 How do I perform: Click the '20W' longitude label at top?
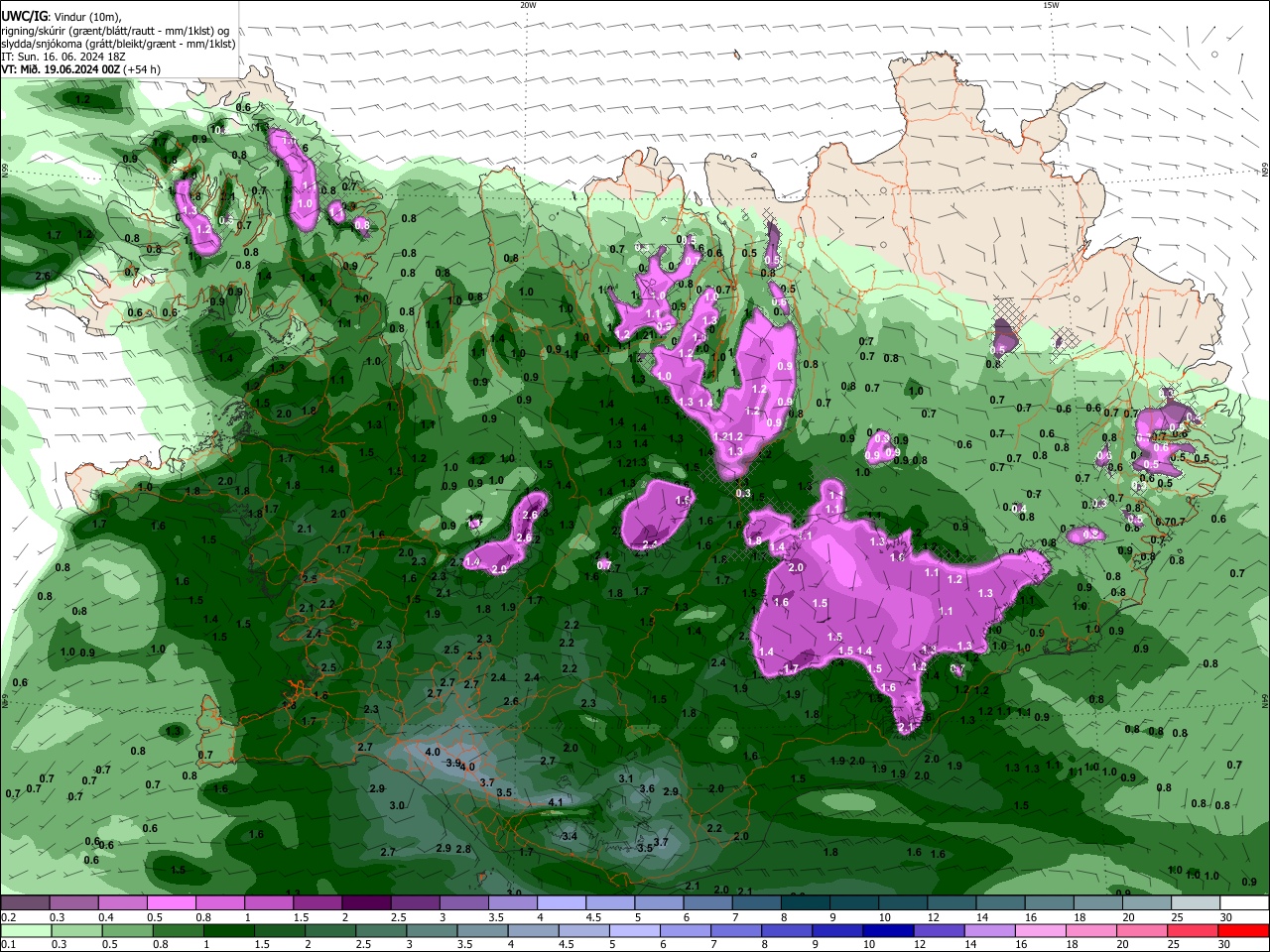pos(528,5)
